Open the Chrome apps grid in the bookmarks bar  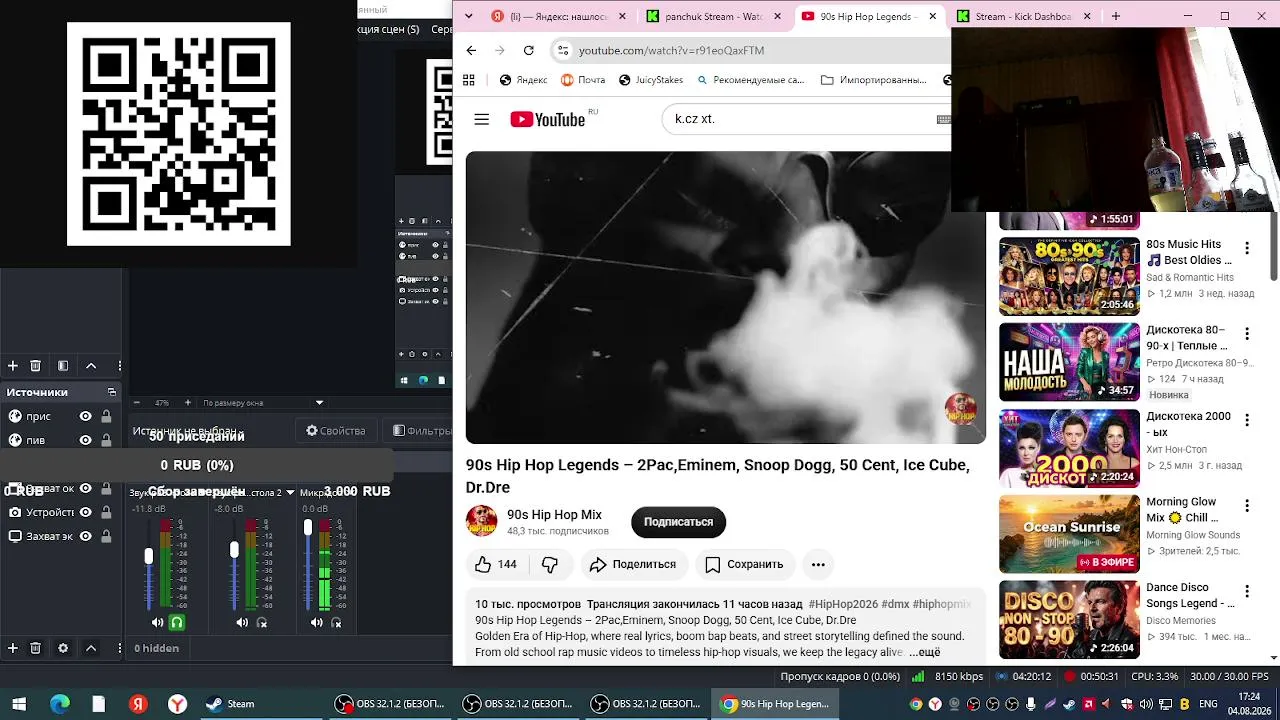(469, 80)
